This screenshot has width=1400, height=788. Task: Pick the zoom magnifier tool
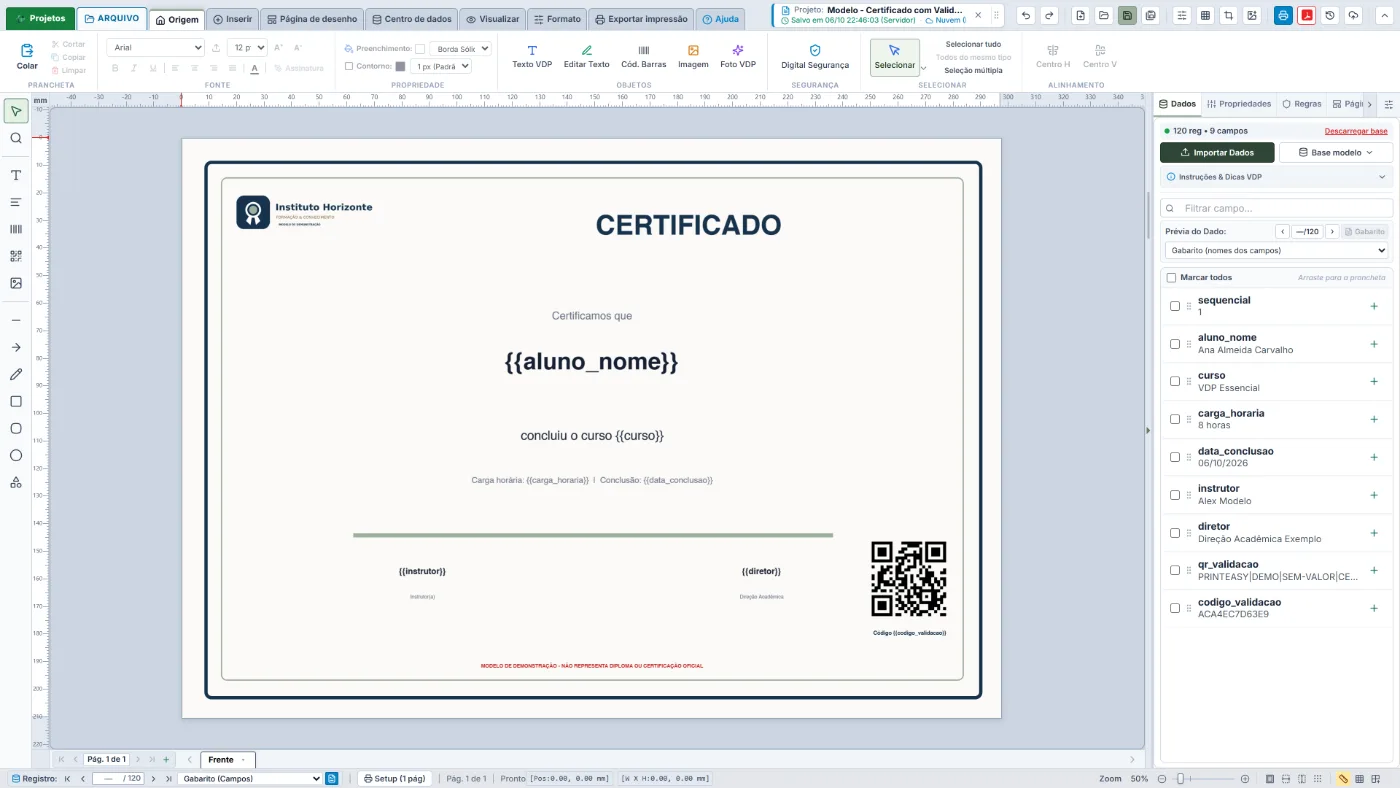click(16, 138)
